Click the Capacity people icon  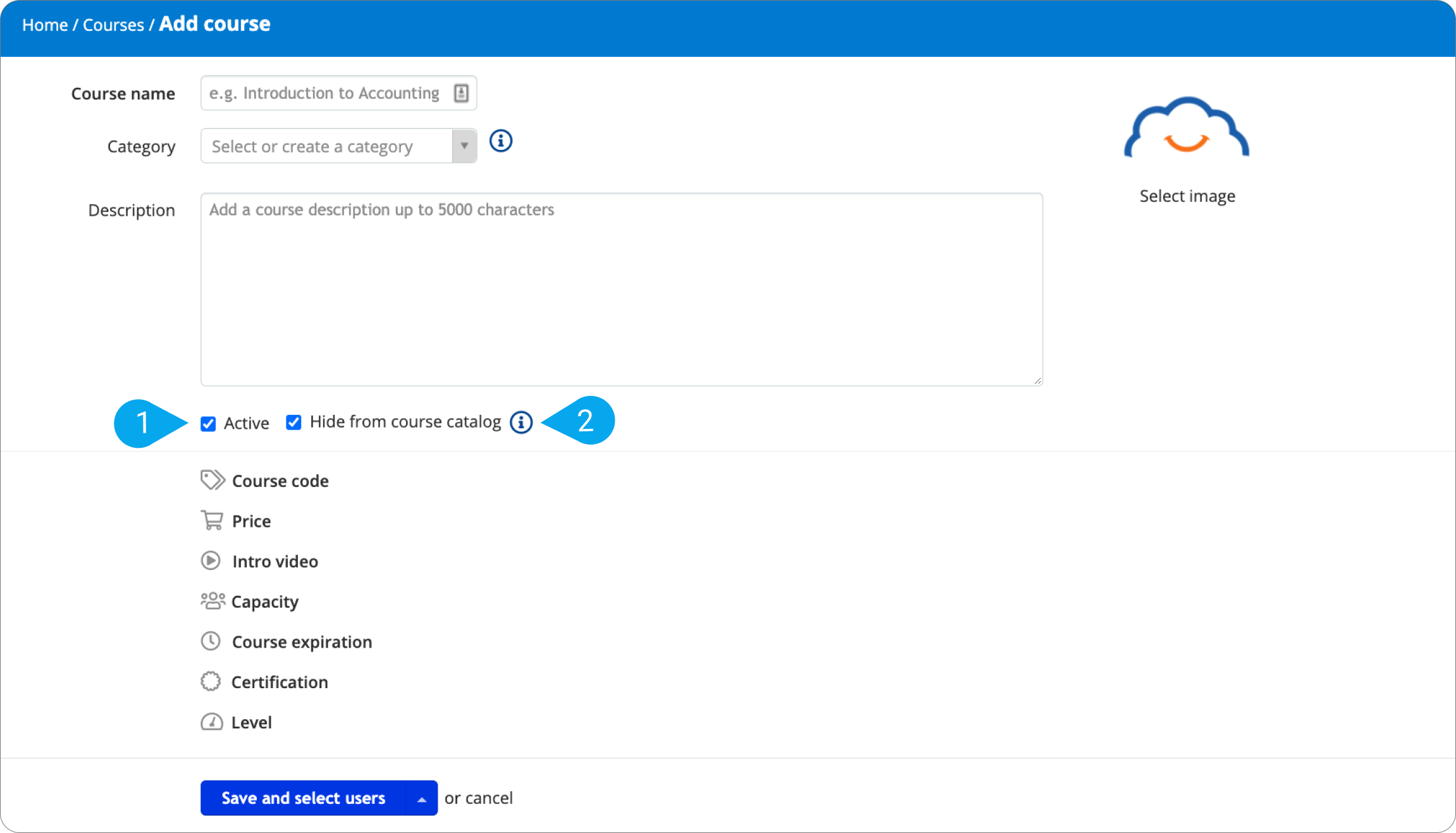pyautogui.click(x=213, y=601)
